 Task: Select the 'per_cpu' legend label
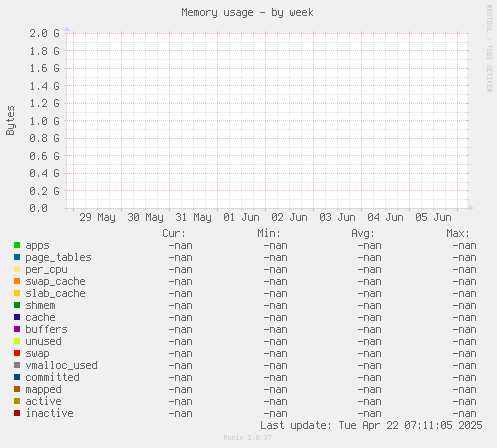[46, 270]
